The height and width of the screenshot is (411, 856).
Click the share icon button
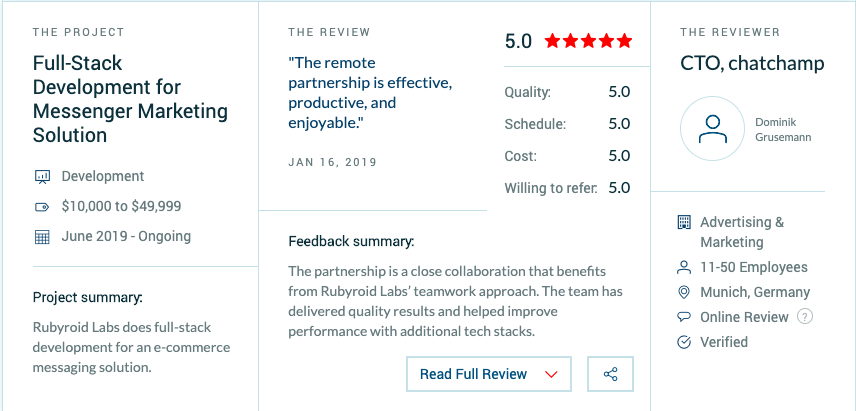pyautogui.click(x=611, y=374)
